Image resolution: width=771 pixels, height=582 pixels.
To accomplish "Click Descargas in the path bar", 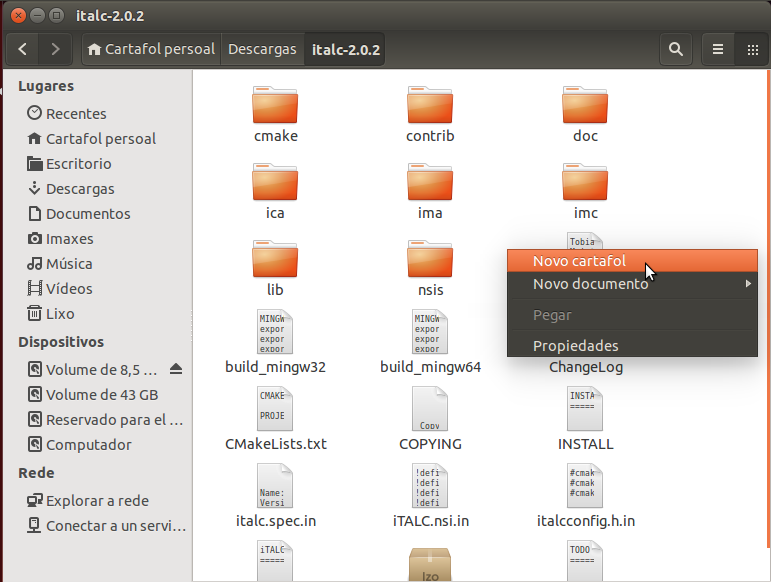I will (x=263, y=49).
